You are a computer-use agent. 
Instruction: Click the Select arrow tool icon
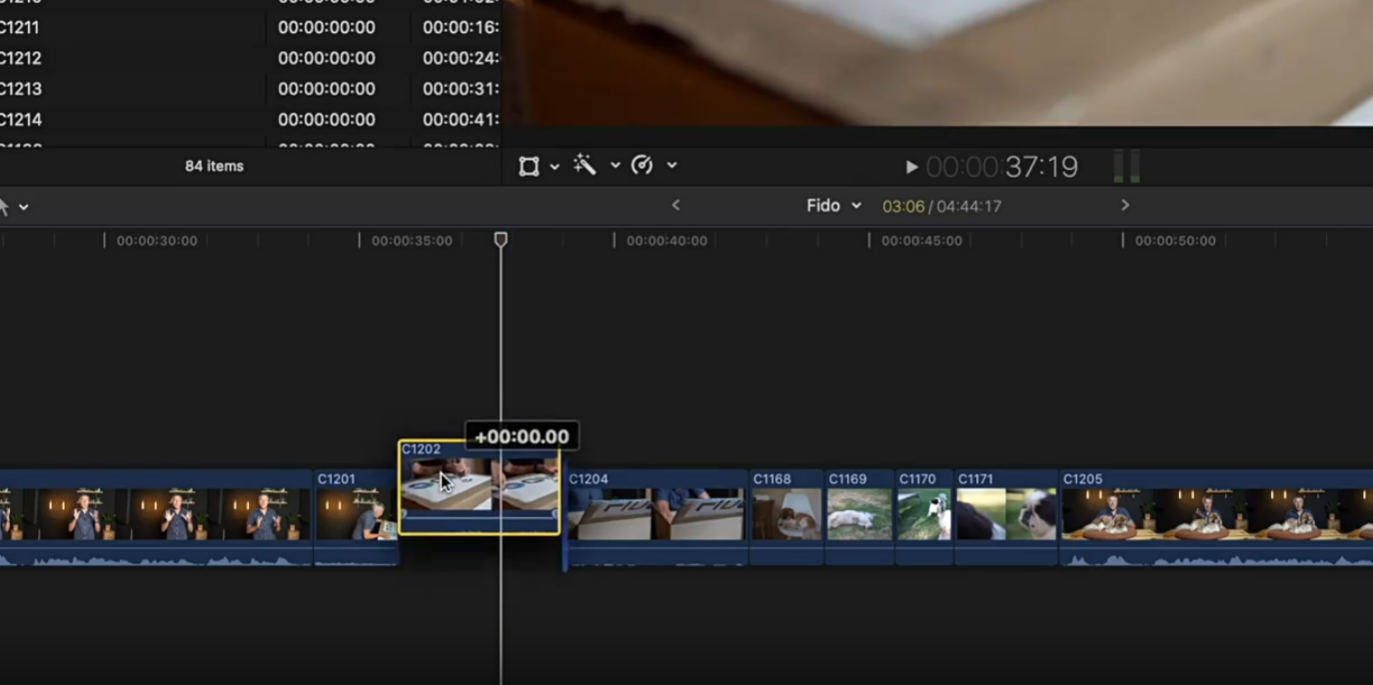4,207
